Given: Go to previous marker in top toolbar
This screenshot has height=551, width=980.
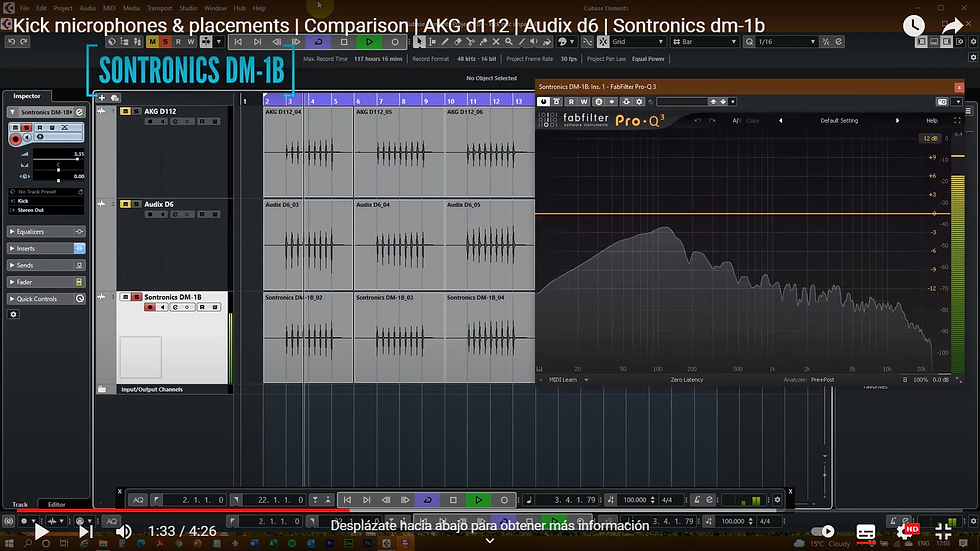Looking at the screenshot, I should 238,42.
